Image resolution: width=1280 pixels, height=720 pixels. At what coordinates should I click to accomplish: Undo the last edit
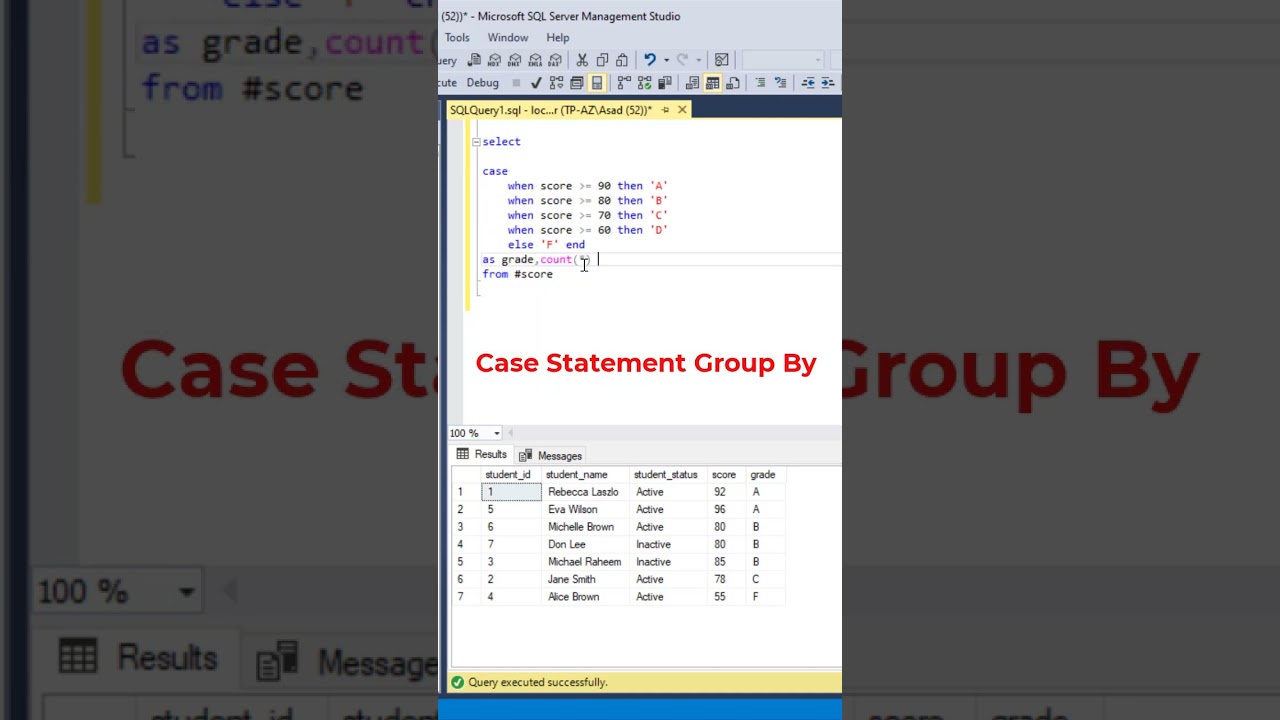[x=650, y=60]
